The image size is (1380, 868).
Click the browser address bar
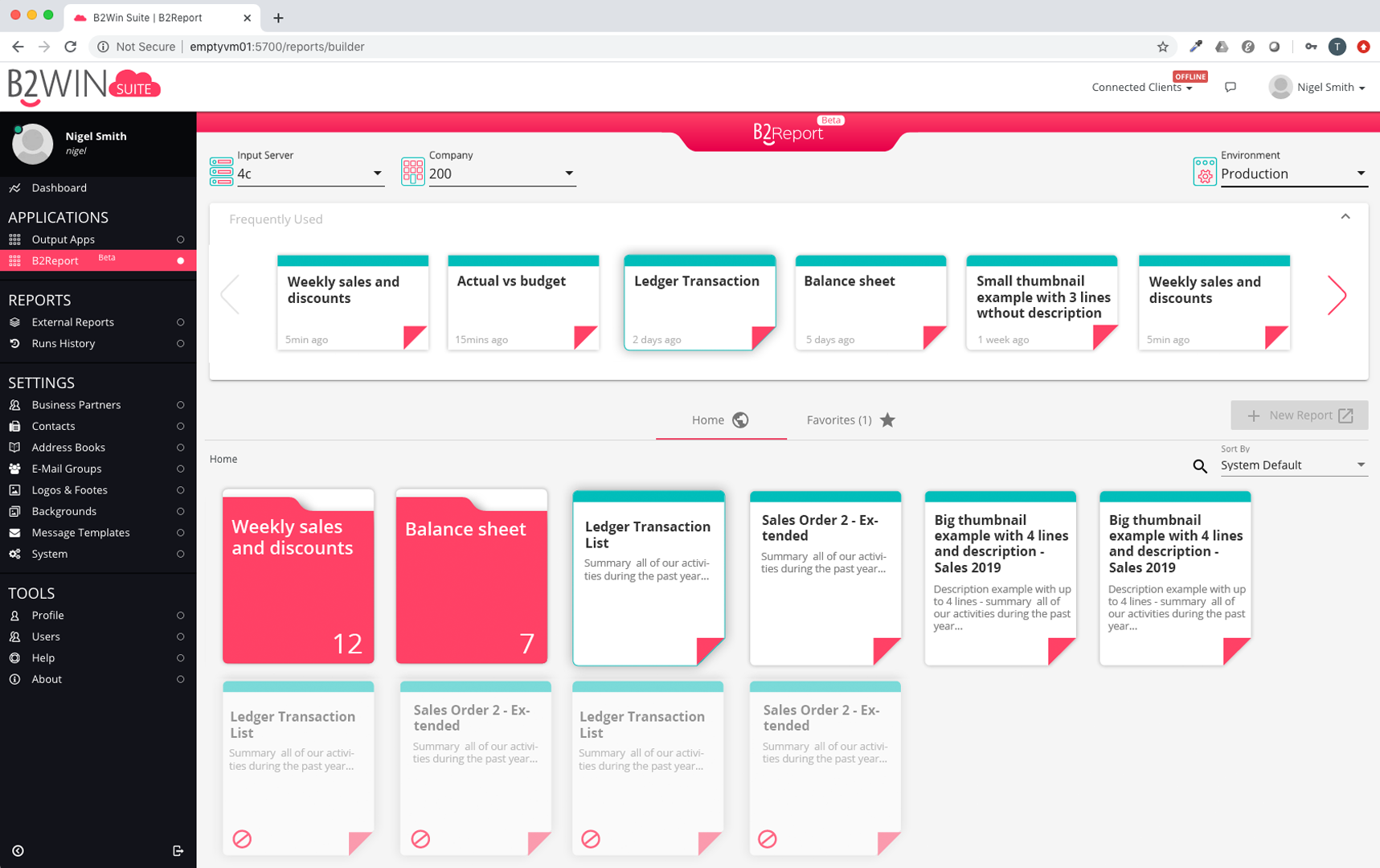point(631,47)
